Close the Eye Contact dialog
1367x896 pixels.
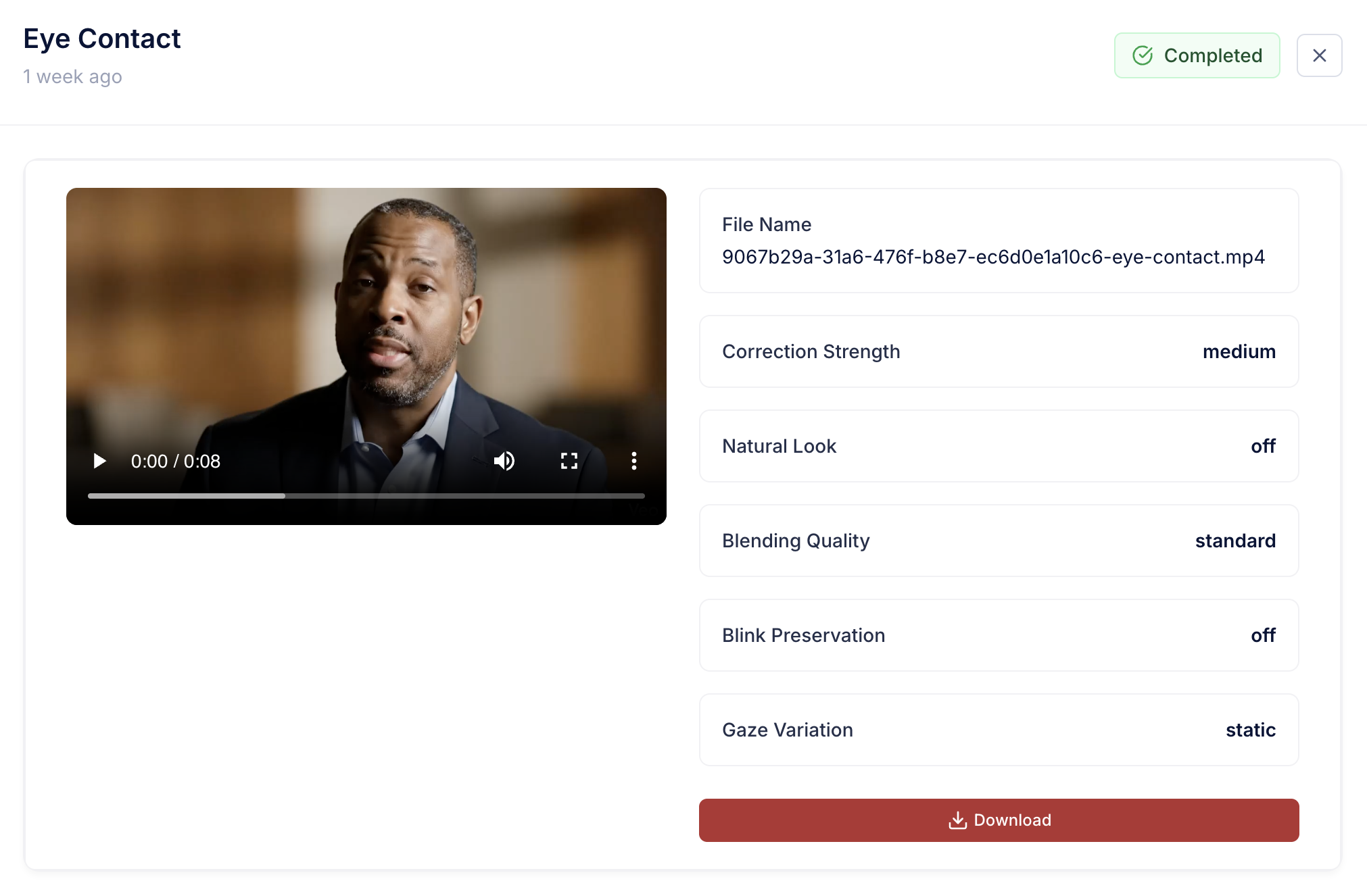click(1319, 55)
